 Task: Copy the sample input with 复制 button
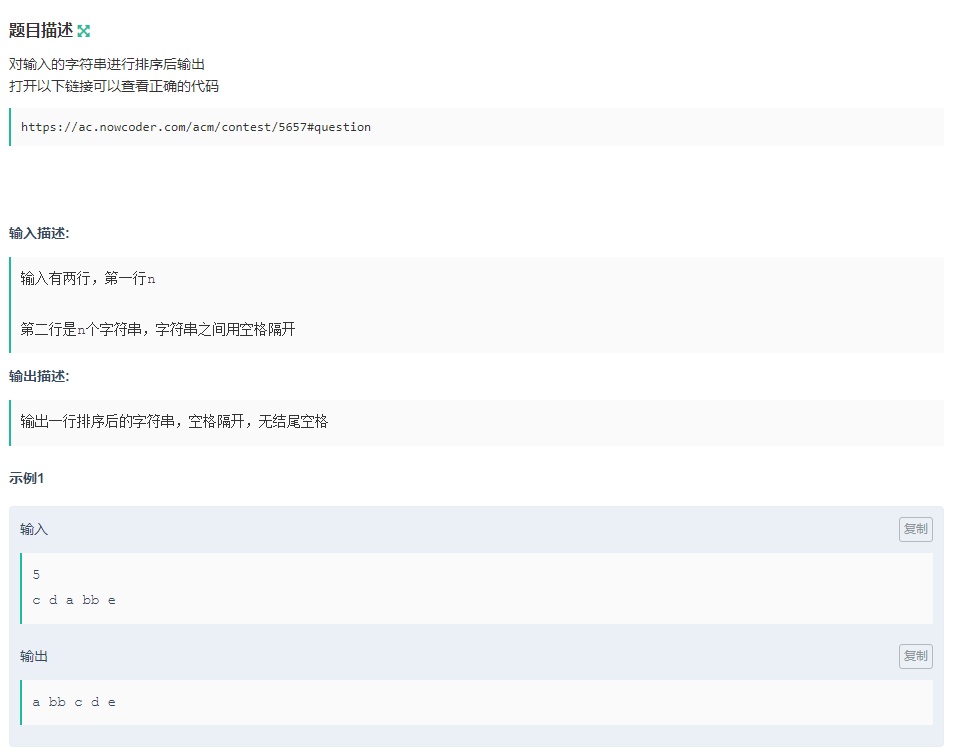[x=915, y=529]
